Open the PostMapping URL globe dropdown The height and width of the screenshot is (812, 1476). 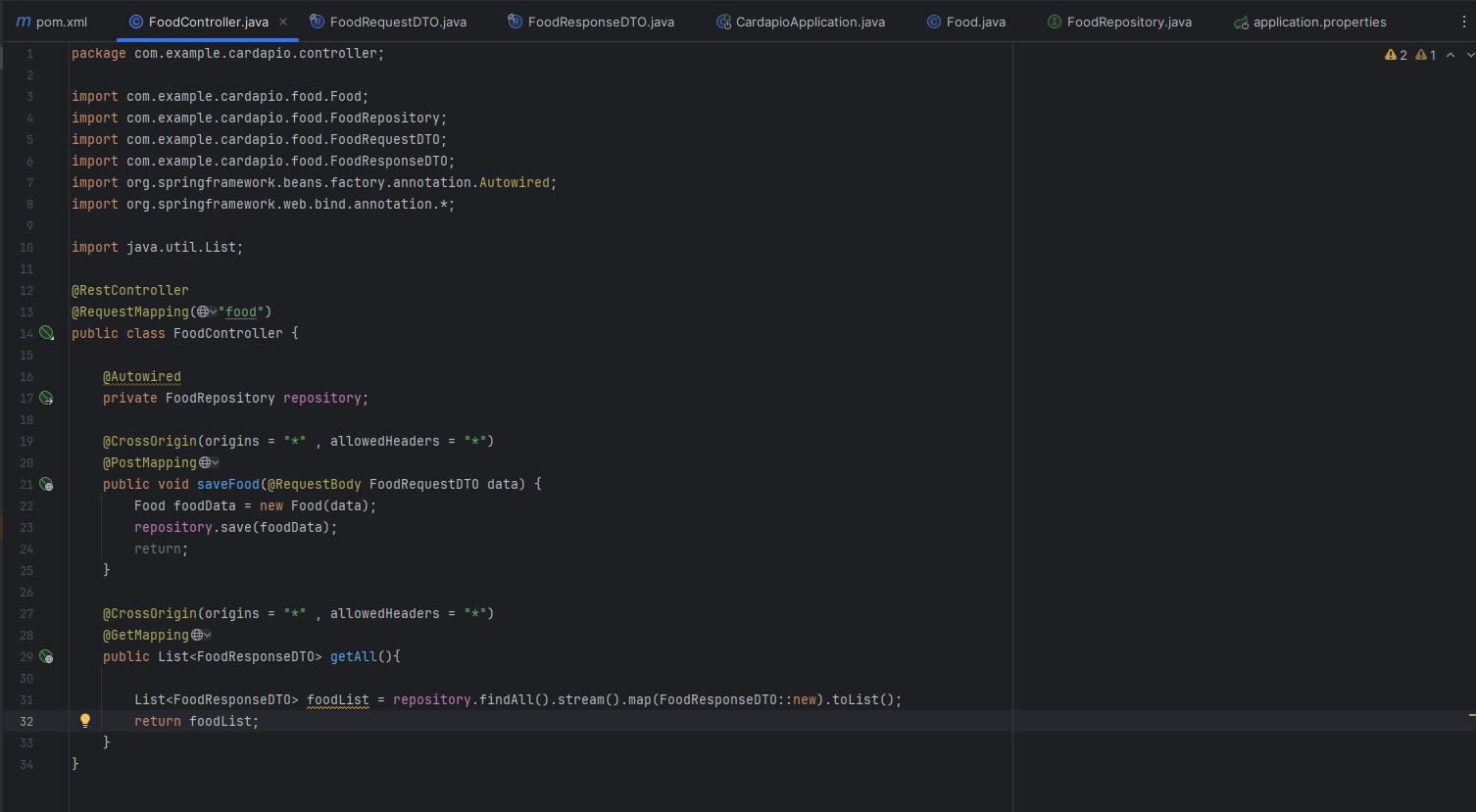(x=209, y=462)
